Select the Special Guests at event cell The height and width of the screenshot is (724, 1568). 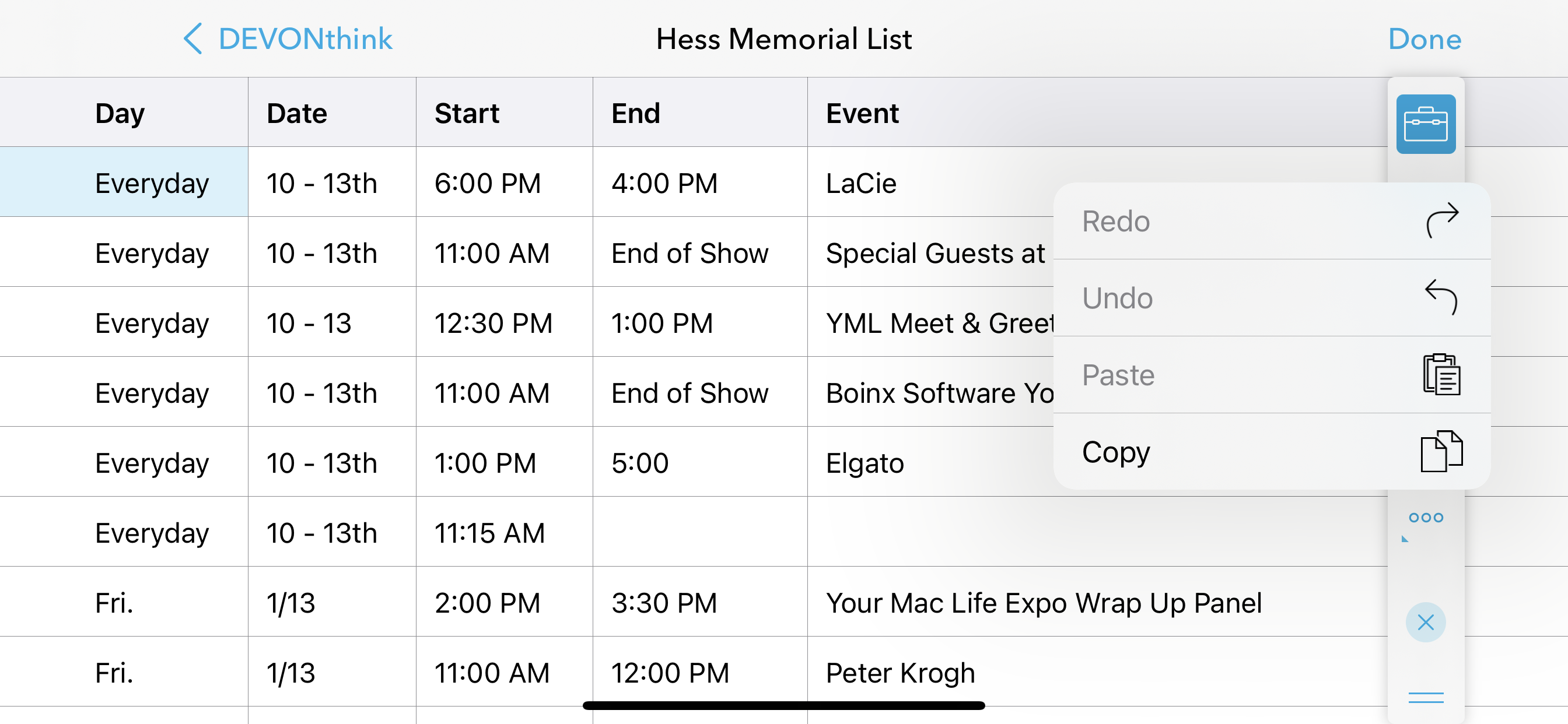[x=930, y=252]
